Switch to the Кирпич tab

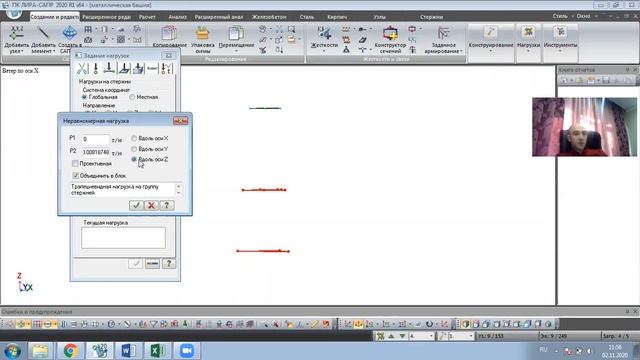pos(337,17)
